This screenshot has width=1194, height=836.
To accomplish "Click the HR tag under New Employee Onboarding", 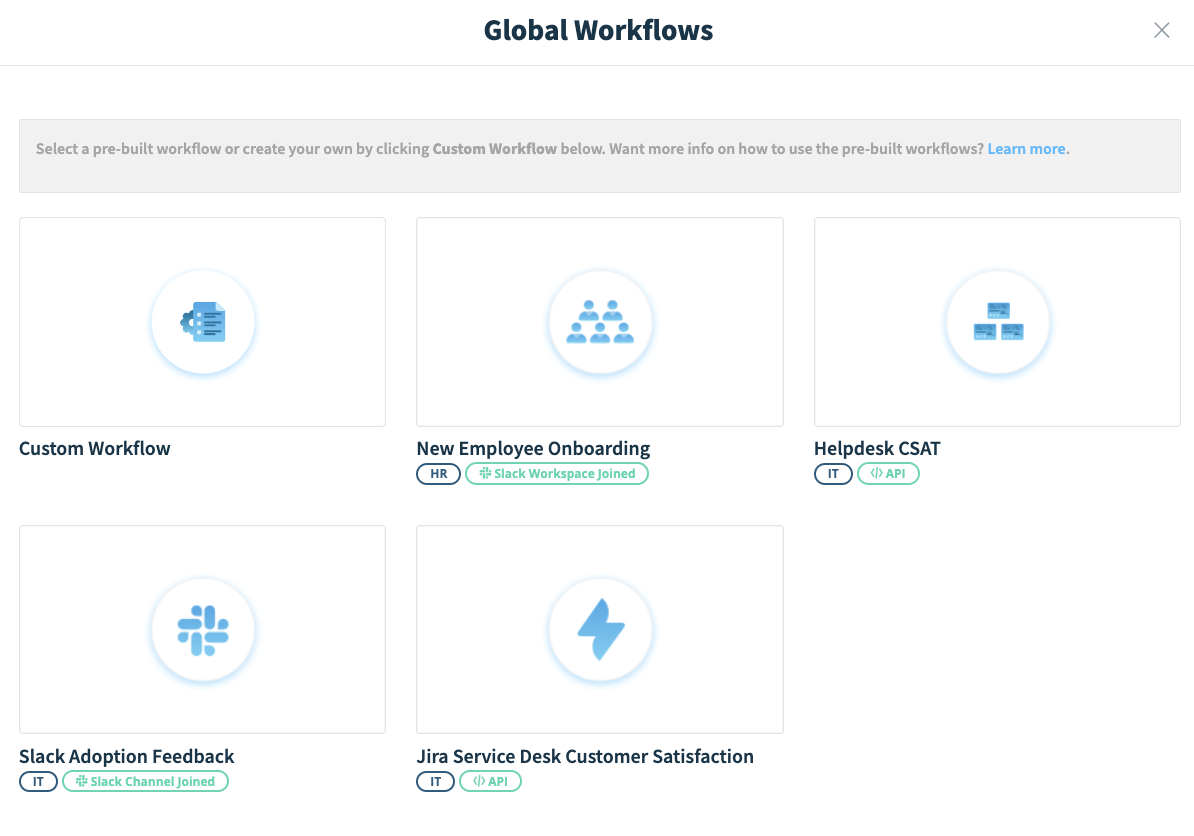I will pyautogui.click(x=439, y=474).
